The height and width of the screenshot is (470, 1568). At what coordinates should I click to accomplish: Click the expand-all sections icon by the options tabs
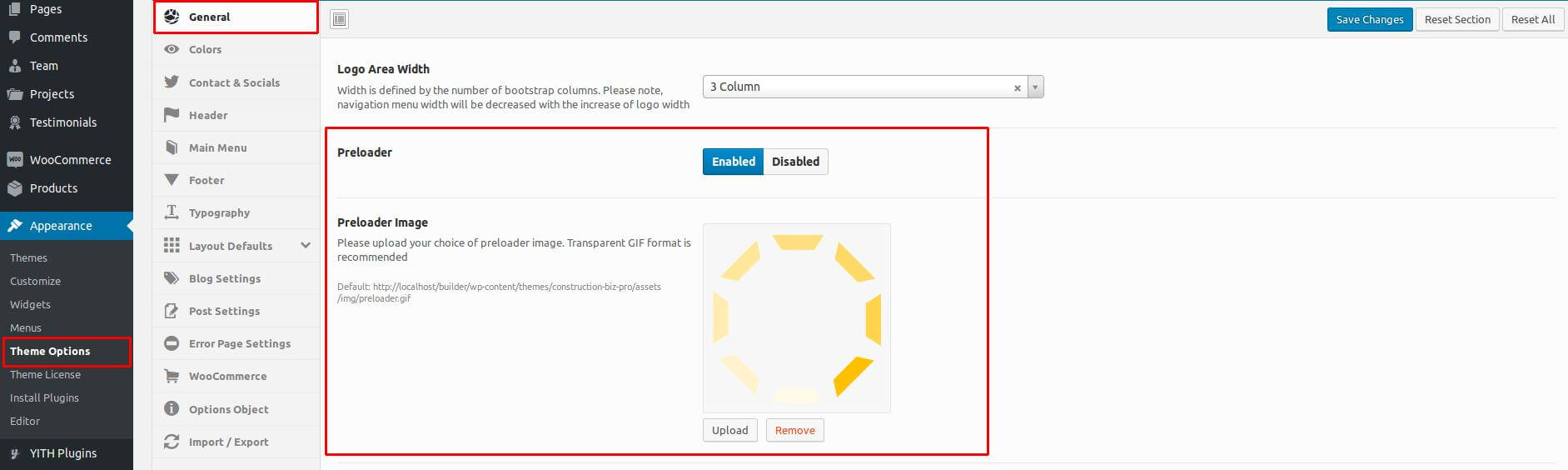pos(339,19)
